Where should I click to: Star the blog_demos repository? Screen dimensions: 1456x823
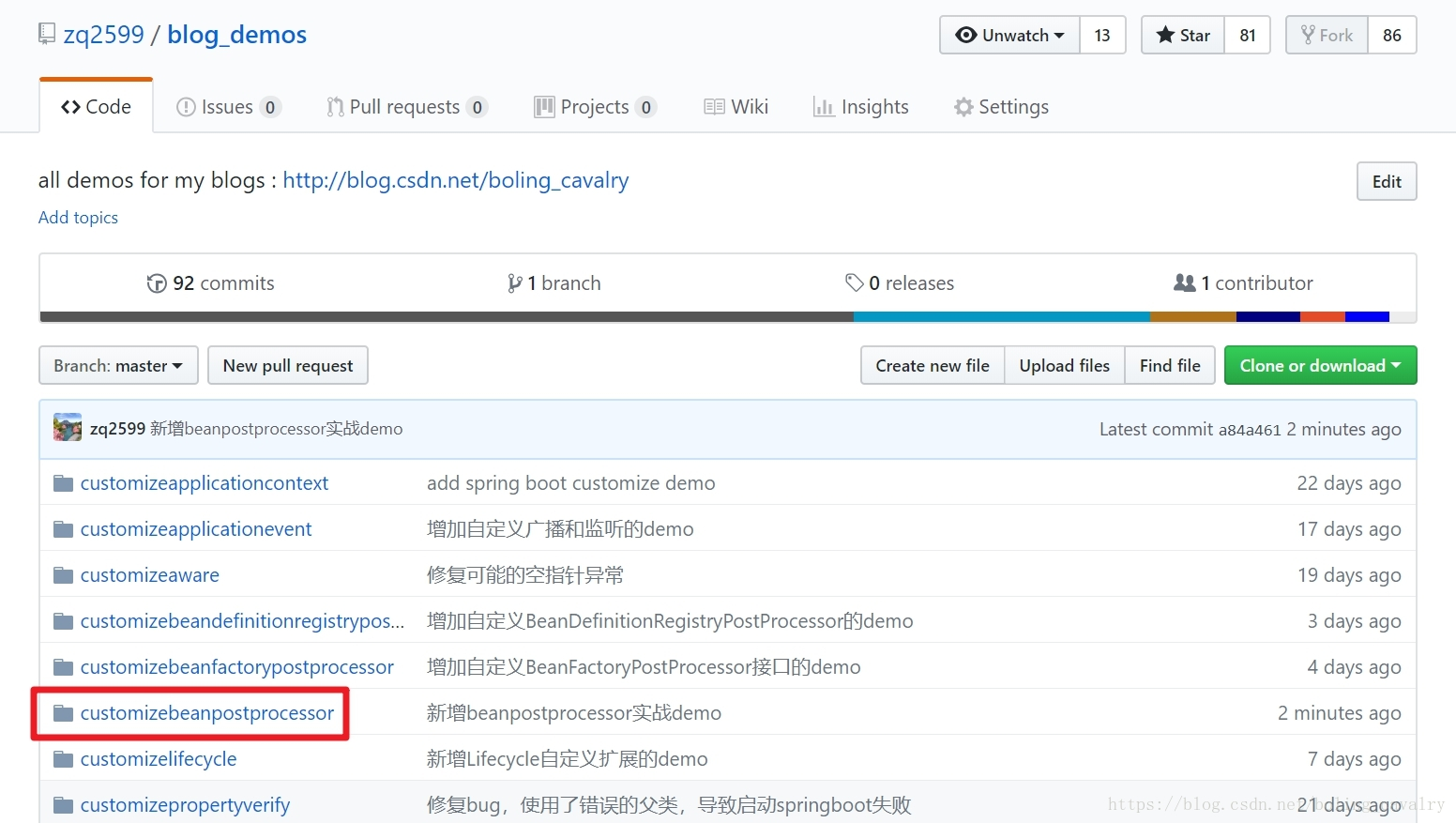(1183, 35)
